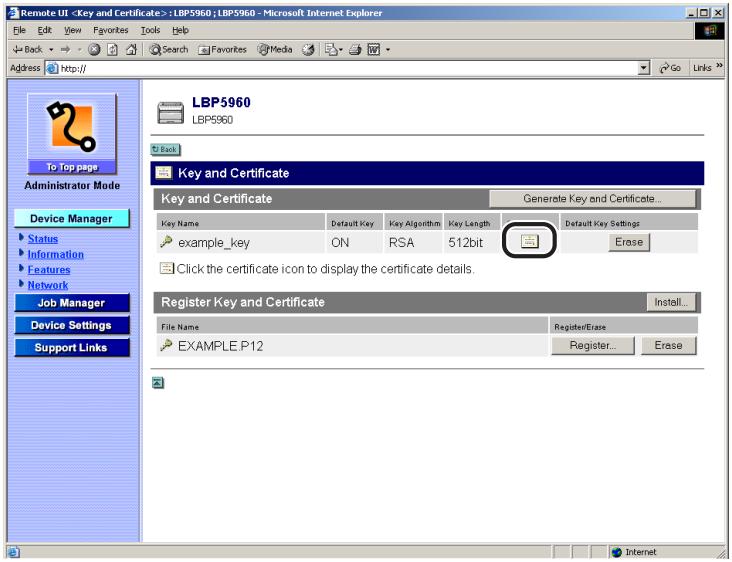The width and height of the screenshot is (732, 562).
Task: Open the View menu
Action: (x=73, y=30)
